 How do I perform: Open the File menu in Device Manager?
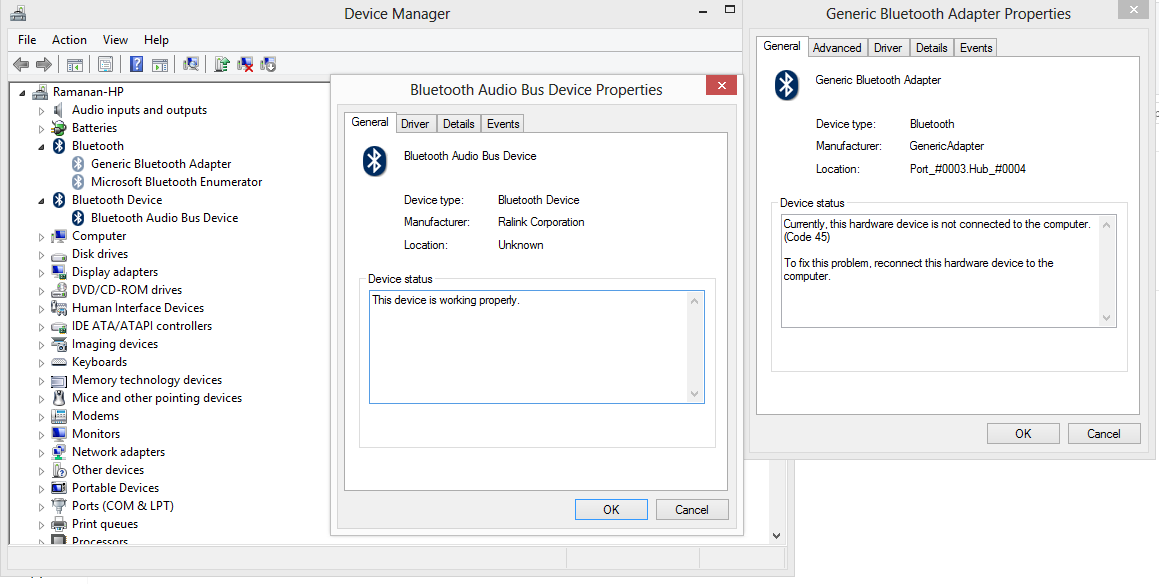(27, 40)
